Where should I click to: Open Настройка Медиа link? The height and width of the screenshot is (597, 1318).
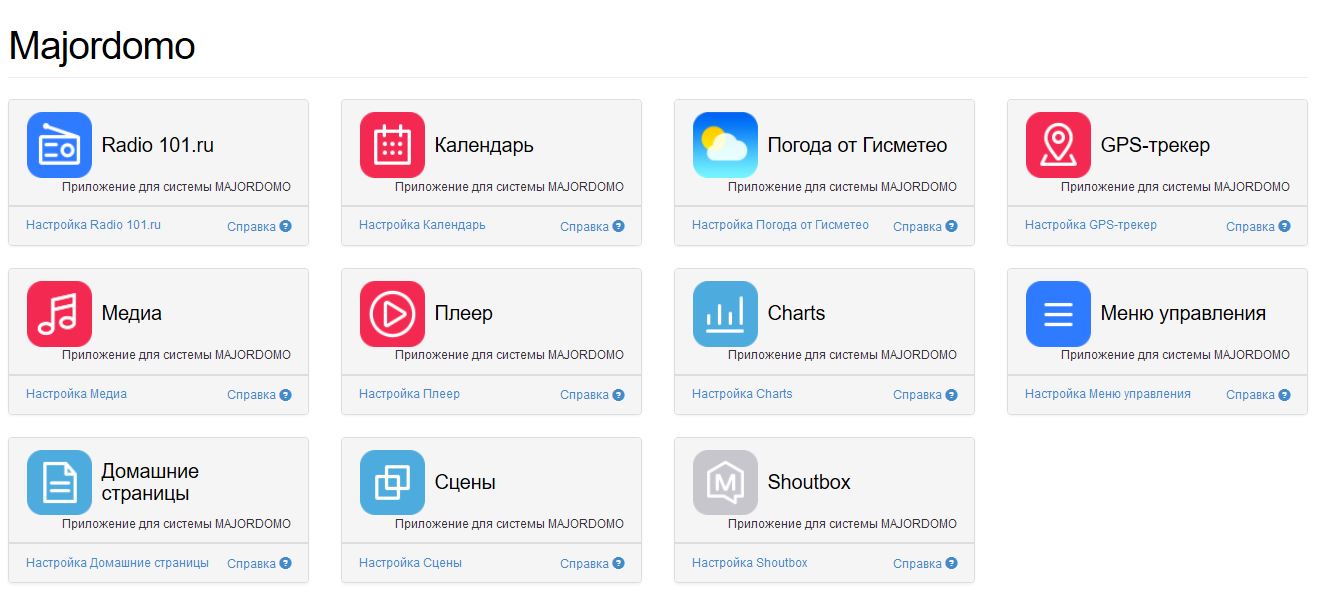pyautogui.click(x=76, y=394)
